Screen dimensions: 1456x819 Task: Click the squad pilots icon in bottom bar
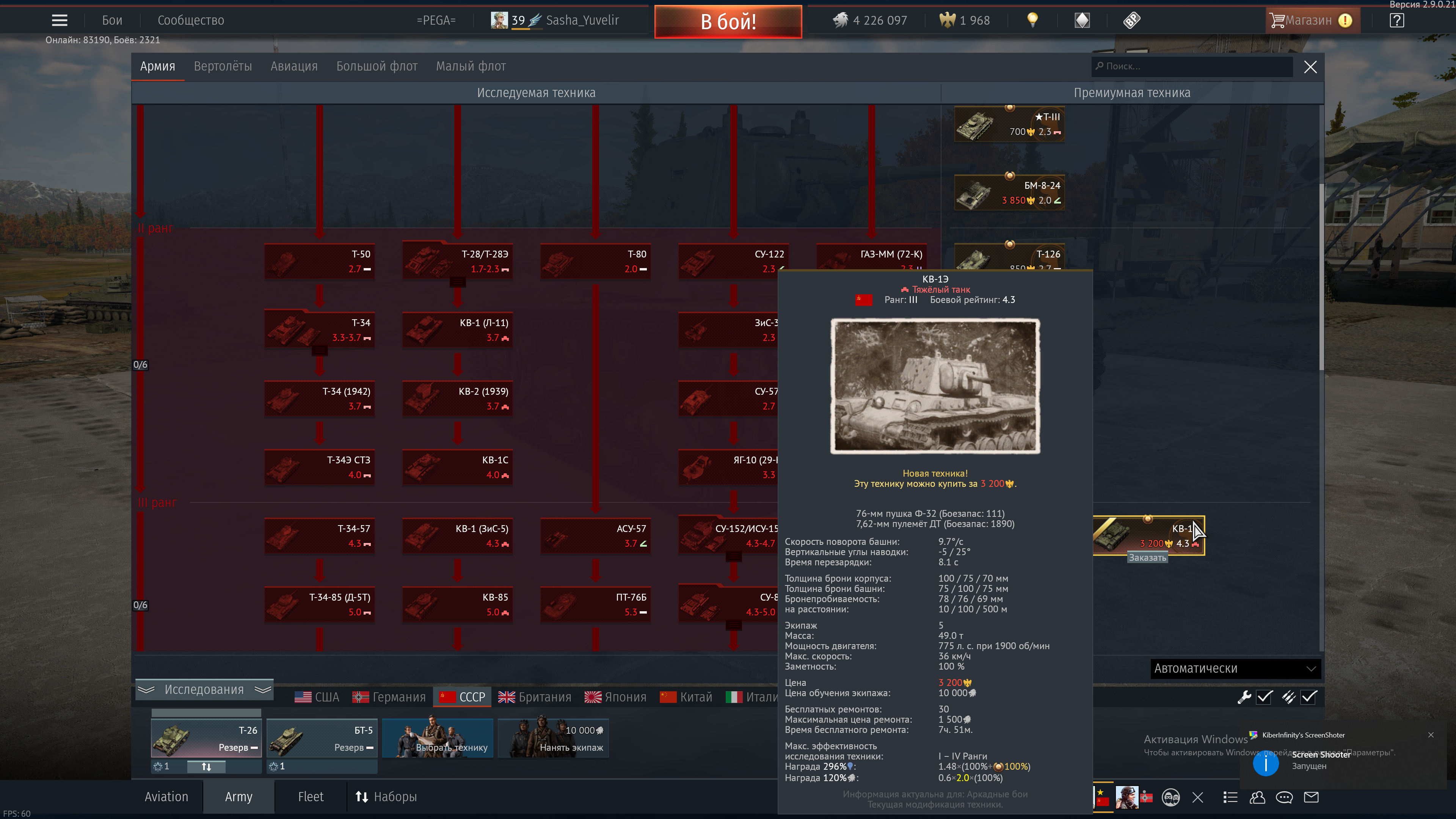pyautogui.click(x=1170, y=797)
